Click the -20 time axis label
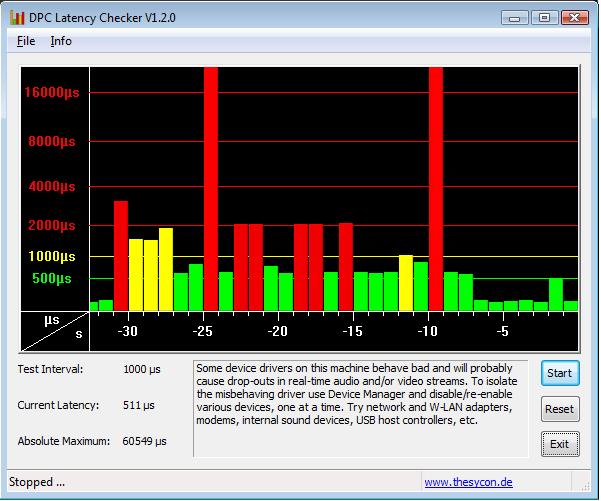Image resolution: width=601 pixels, height=501 pixels. (x=278, y=331)
